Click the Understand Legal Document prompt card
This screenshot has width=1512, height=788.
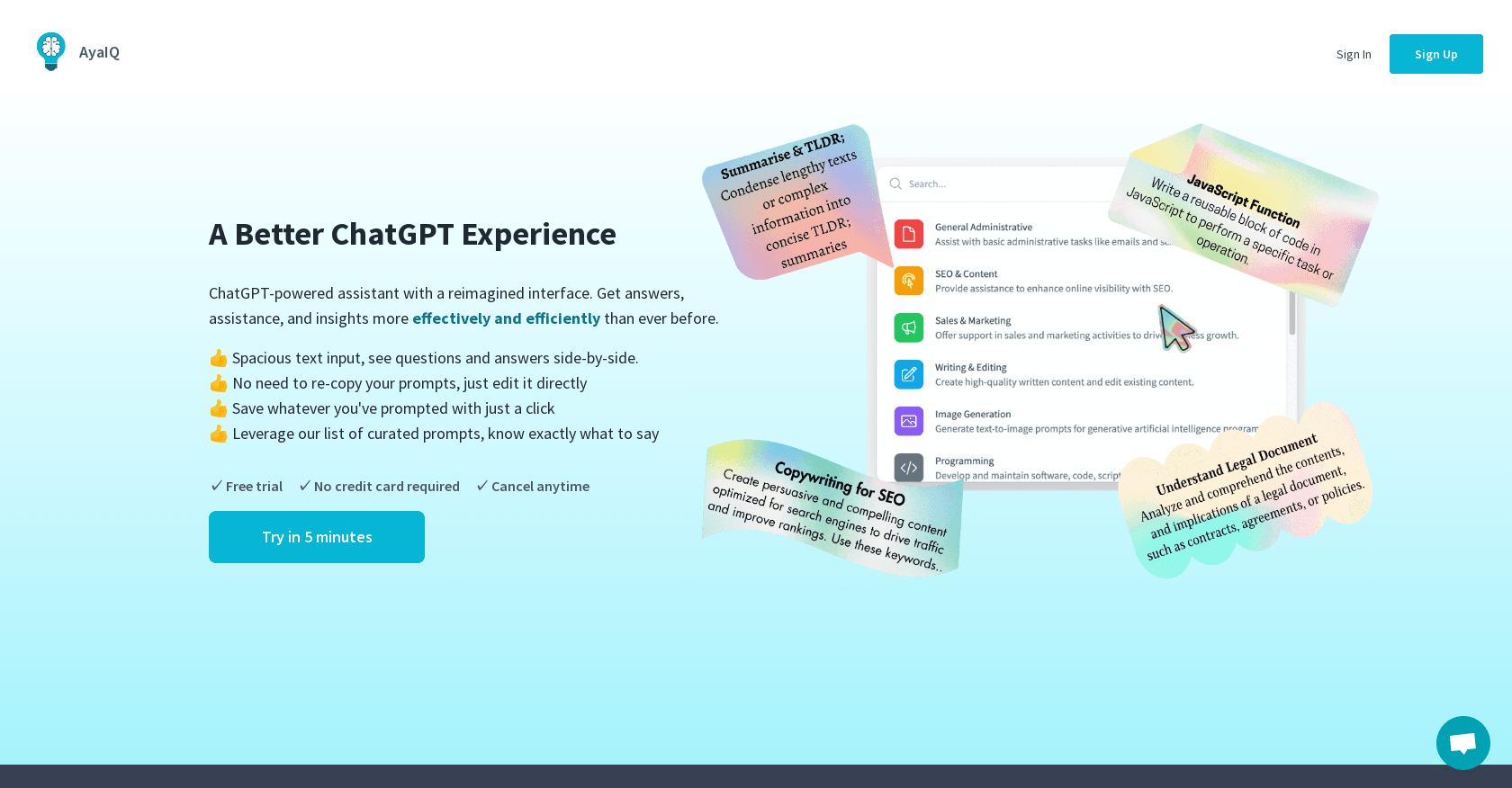(1246, 490)
